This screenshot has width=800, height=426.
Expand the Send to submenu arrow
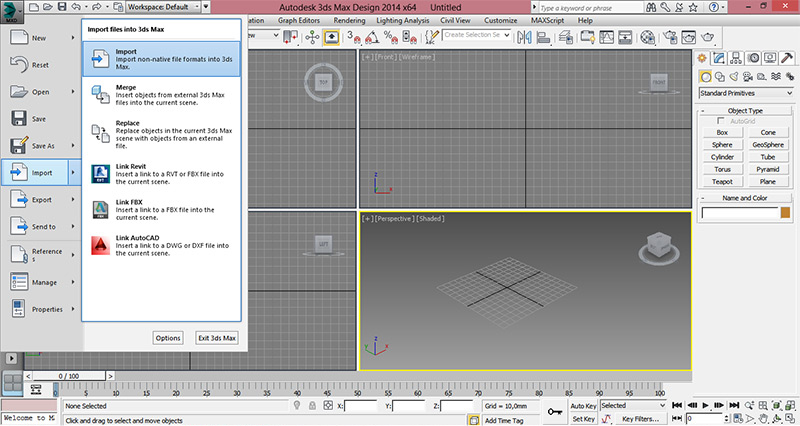(72, 227)
